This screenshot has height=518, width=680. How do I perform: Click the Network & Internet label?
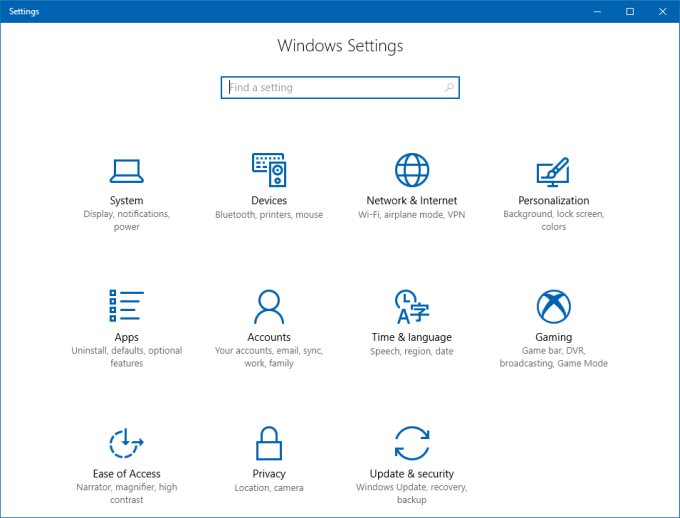click(x=412, y=200)
